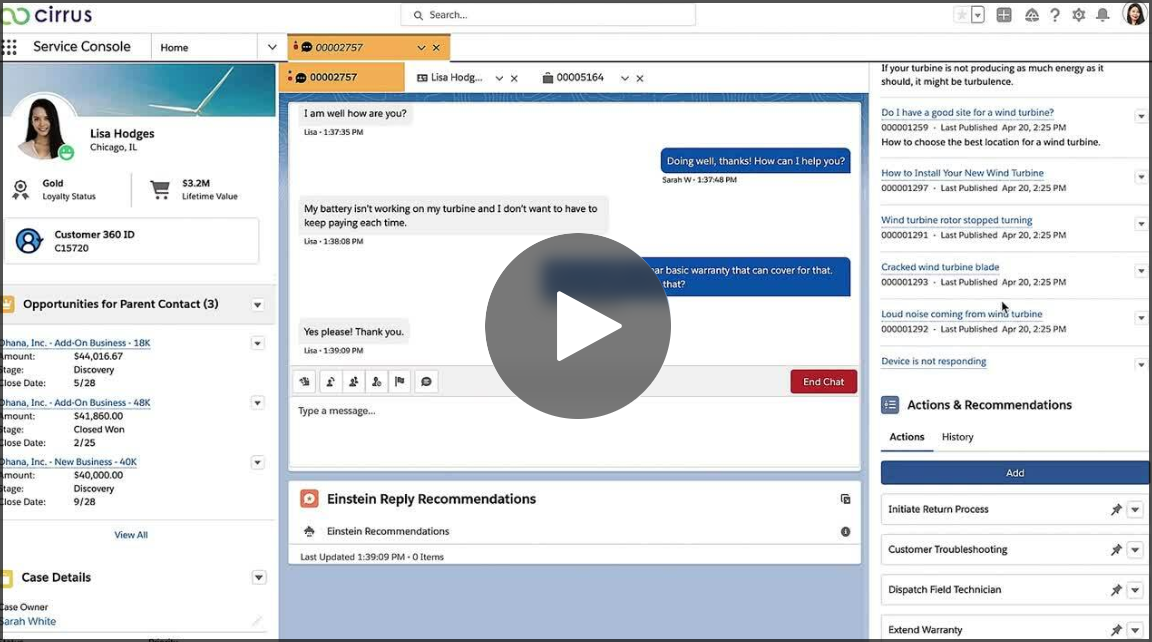1152x642 pixels.
Task: Play the video with center play button
Action: [x=577, y=326]
